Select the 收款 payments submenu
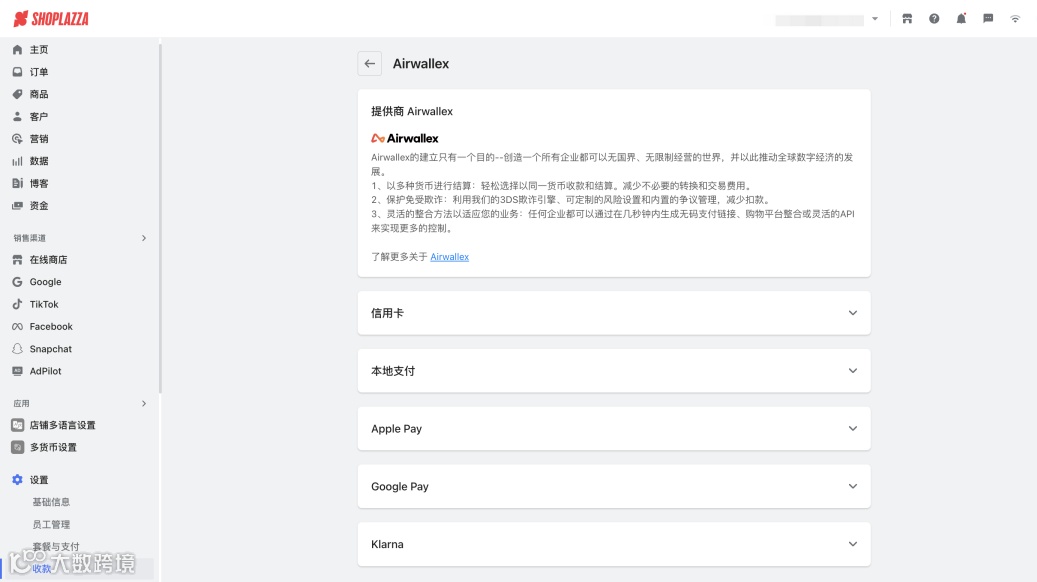1037x582 pixels. (x=41, y=568)
